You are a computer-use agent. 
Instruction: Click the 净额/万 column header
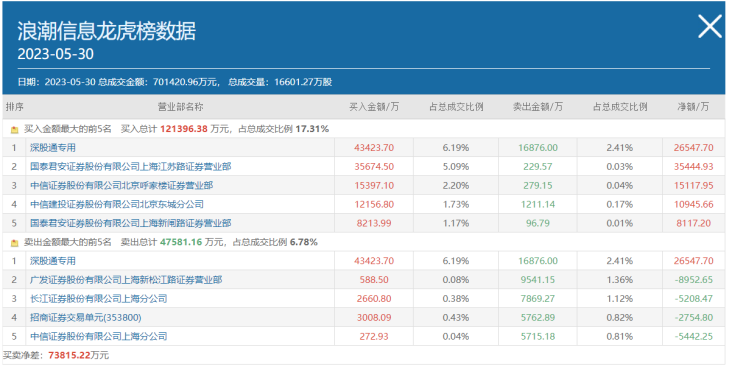(694, 107)
